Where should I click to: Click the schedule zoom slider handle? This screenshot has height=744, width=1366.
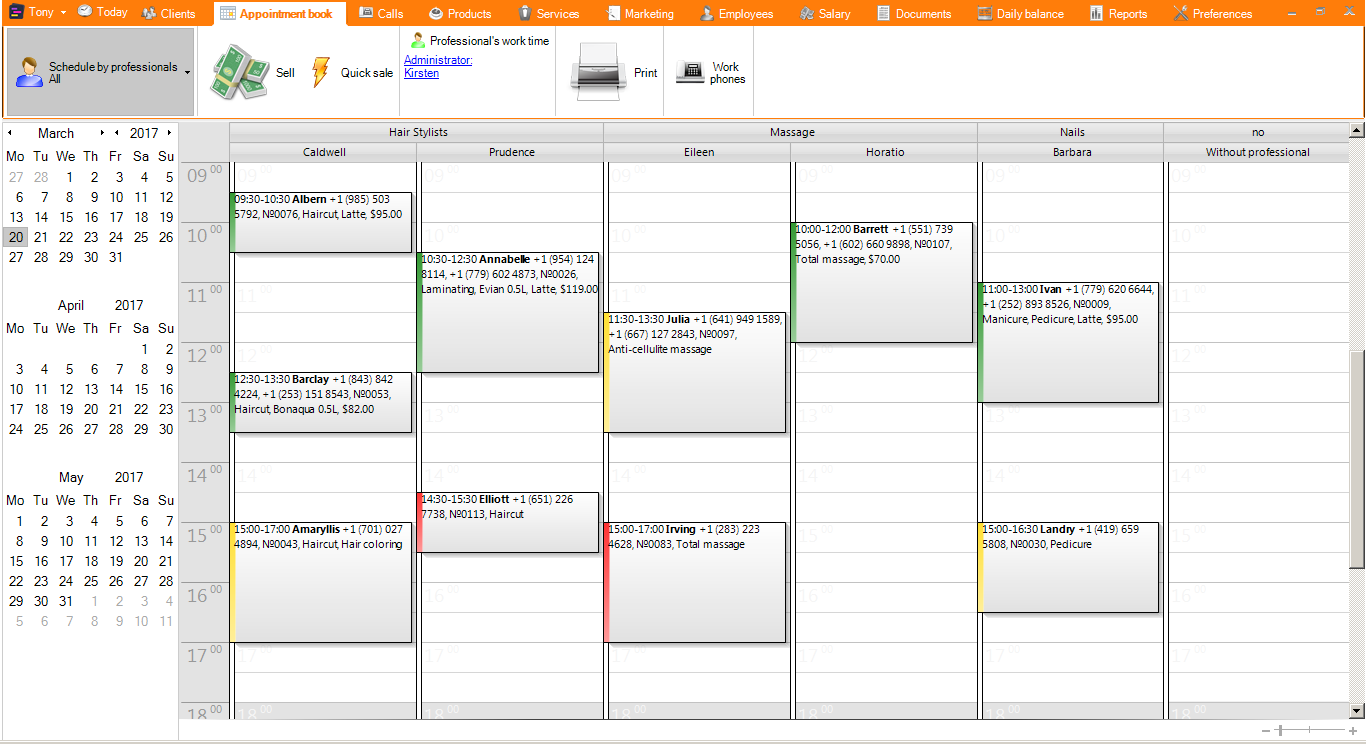tap(1280, 731)
